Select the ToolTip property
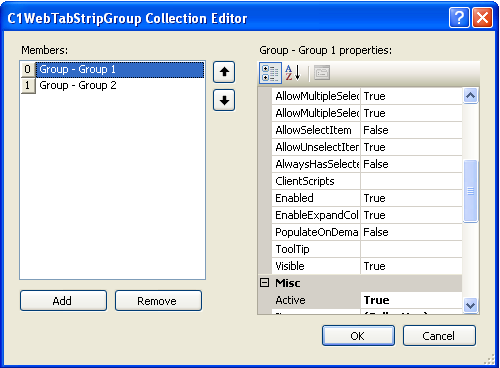 [x=316, y=249]
